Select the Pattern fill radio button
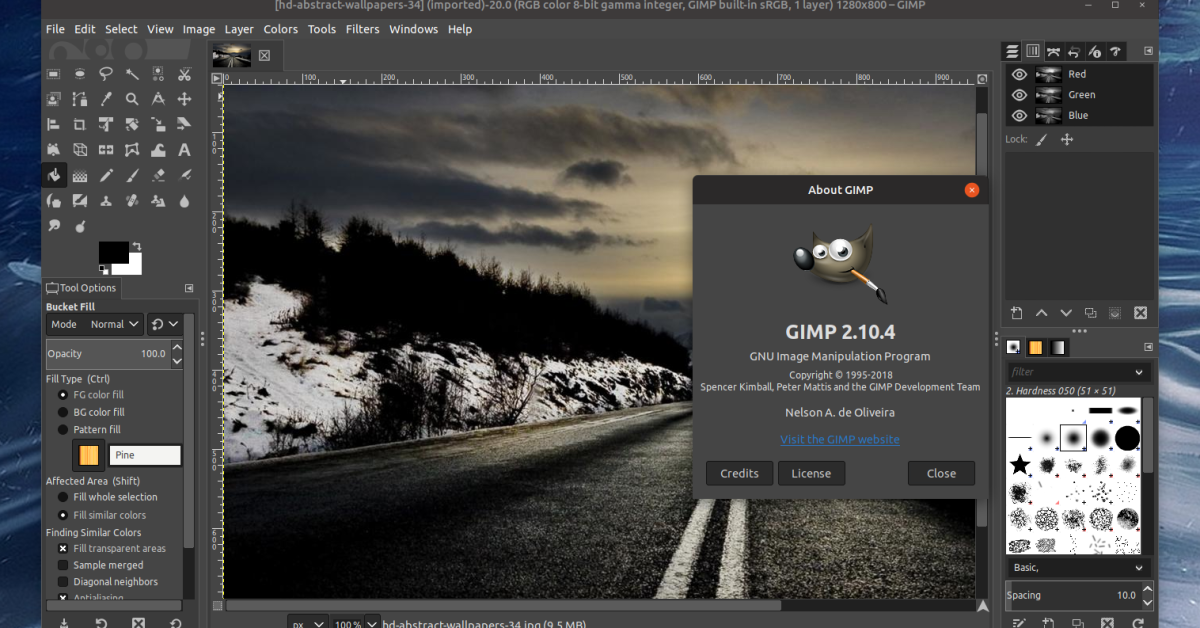This screenshot has height=628, width=1200. click(63, 430)
